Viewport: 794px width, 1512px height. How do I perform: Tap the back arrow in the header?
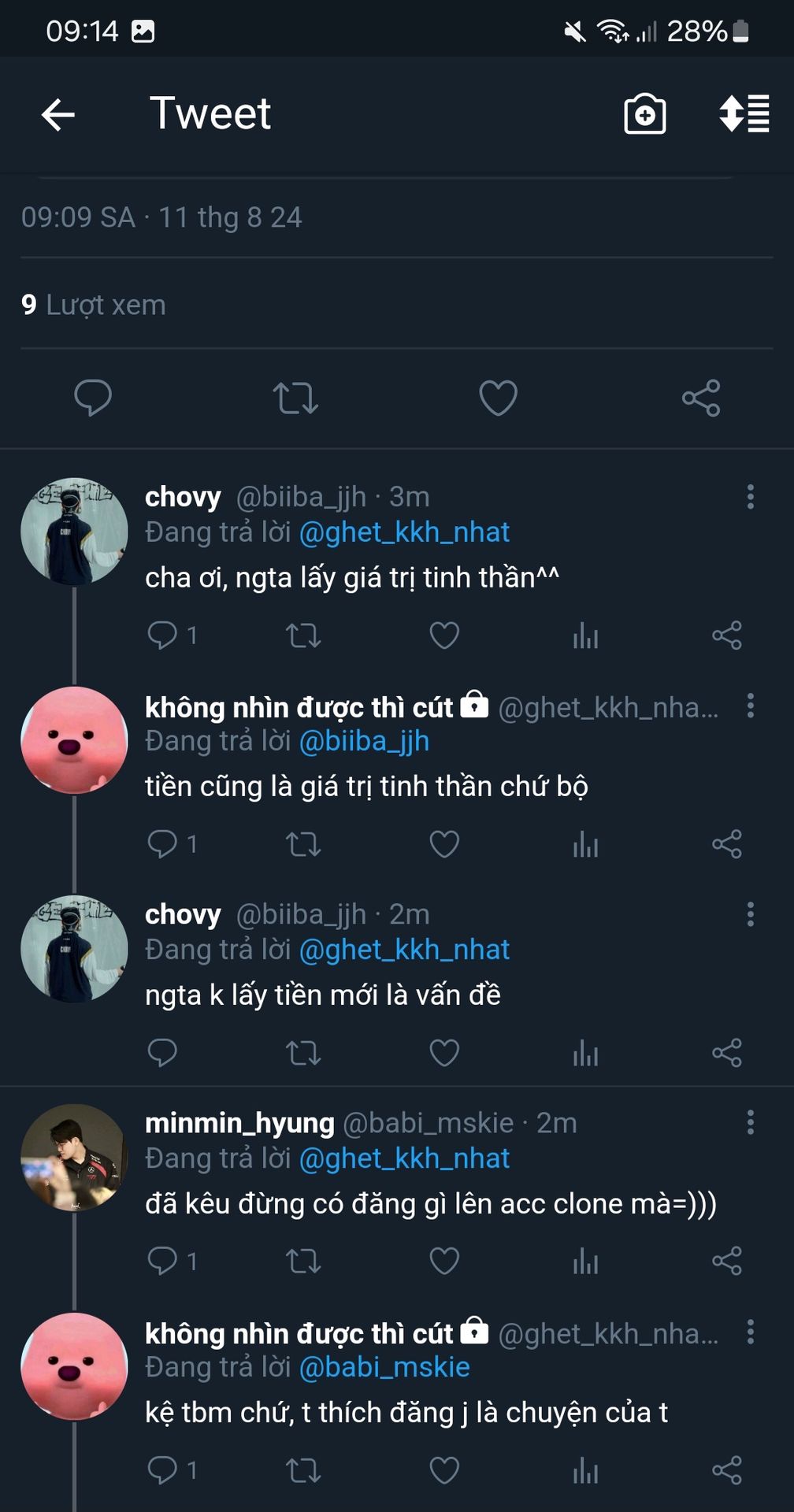tap(58, 115)
